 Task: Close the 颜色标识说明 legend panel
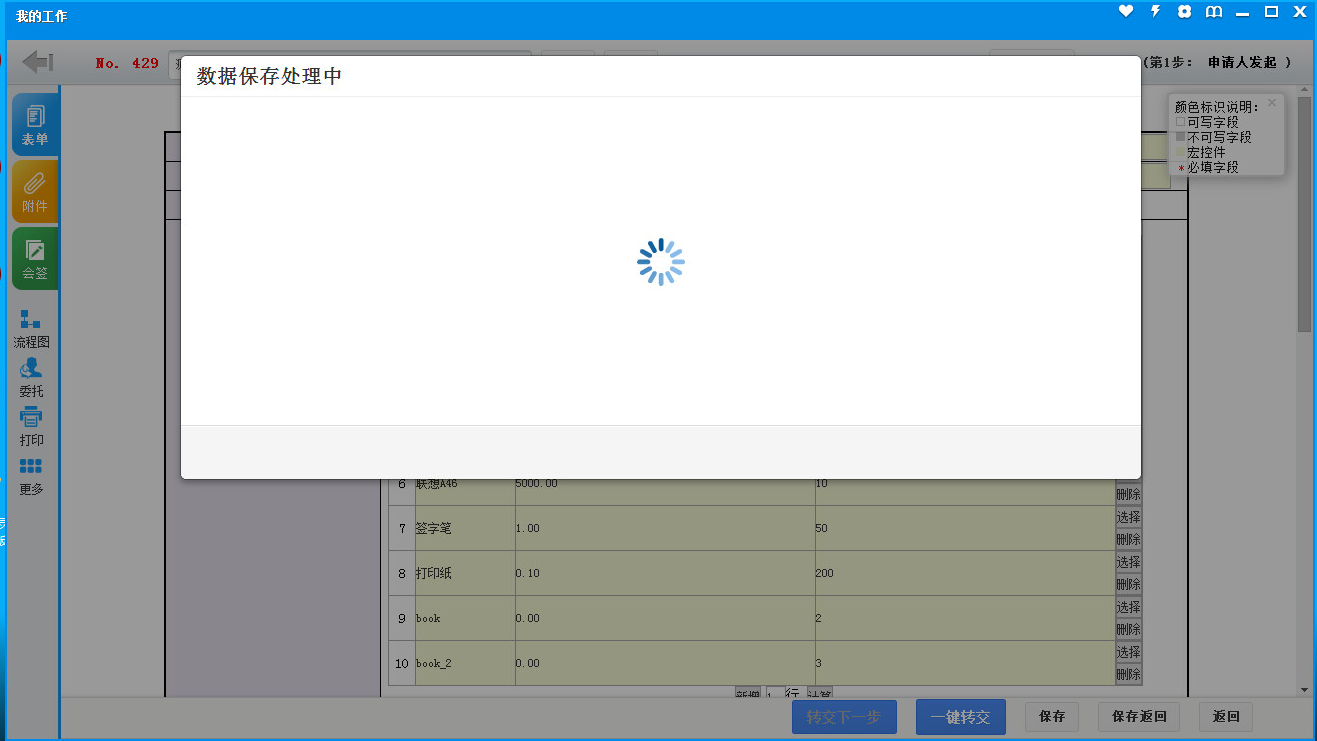pyautogui.click(x=1272, y=102)
